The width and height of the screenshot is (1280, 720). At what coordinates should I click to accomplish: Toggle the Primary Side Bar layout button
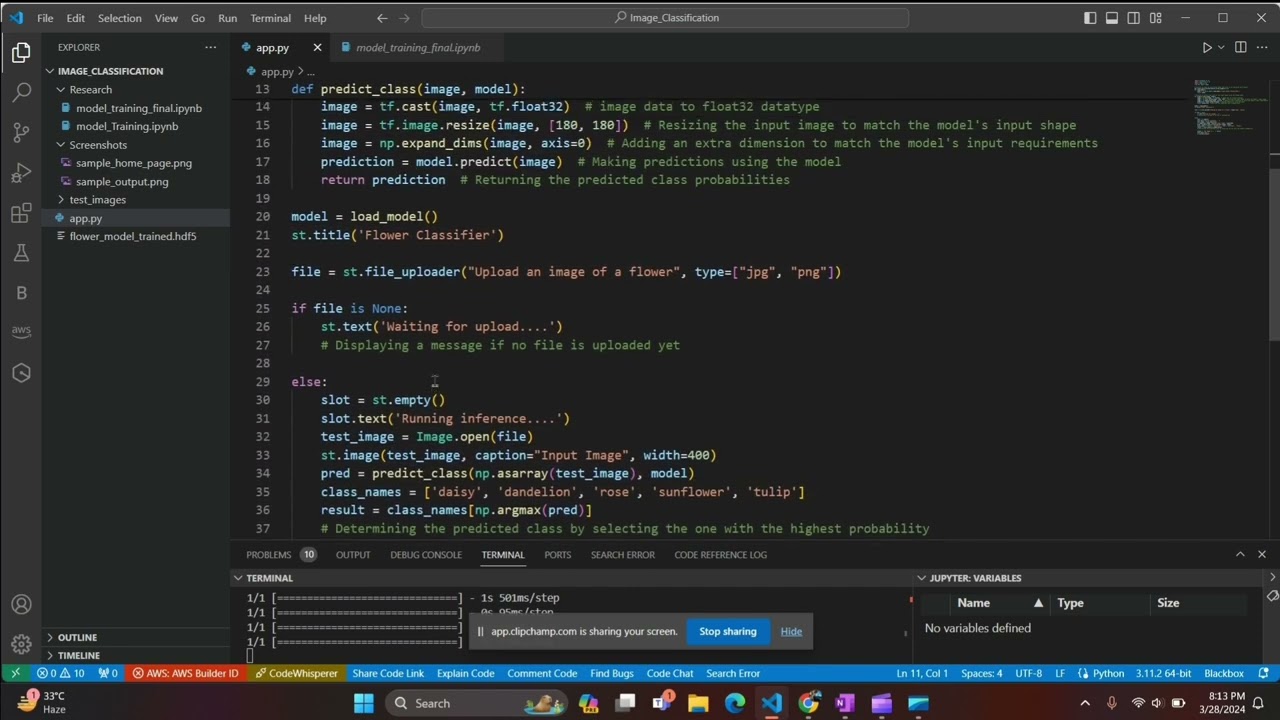point(1090,18)
